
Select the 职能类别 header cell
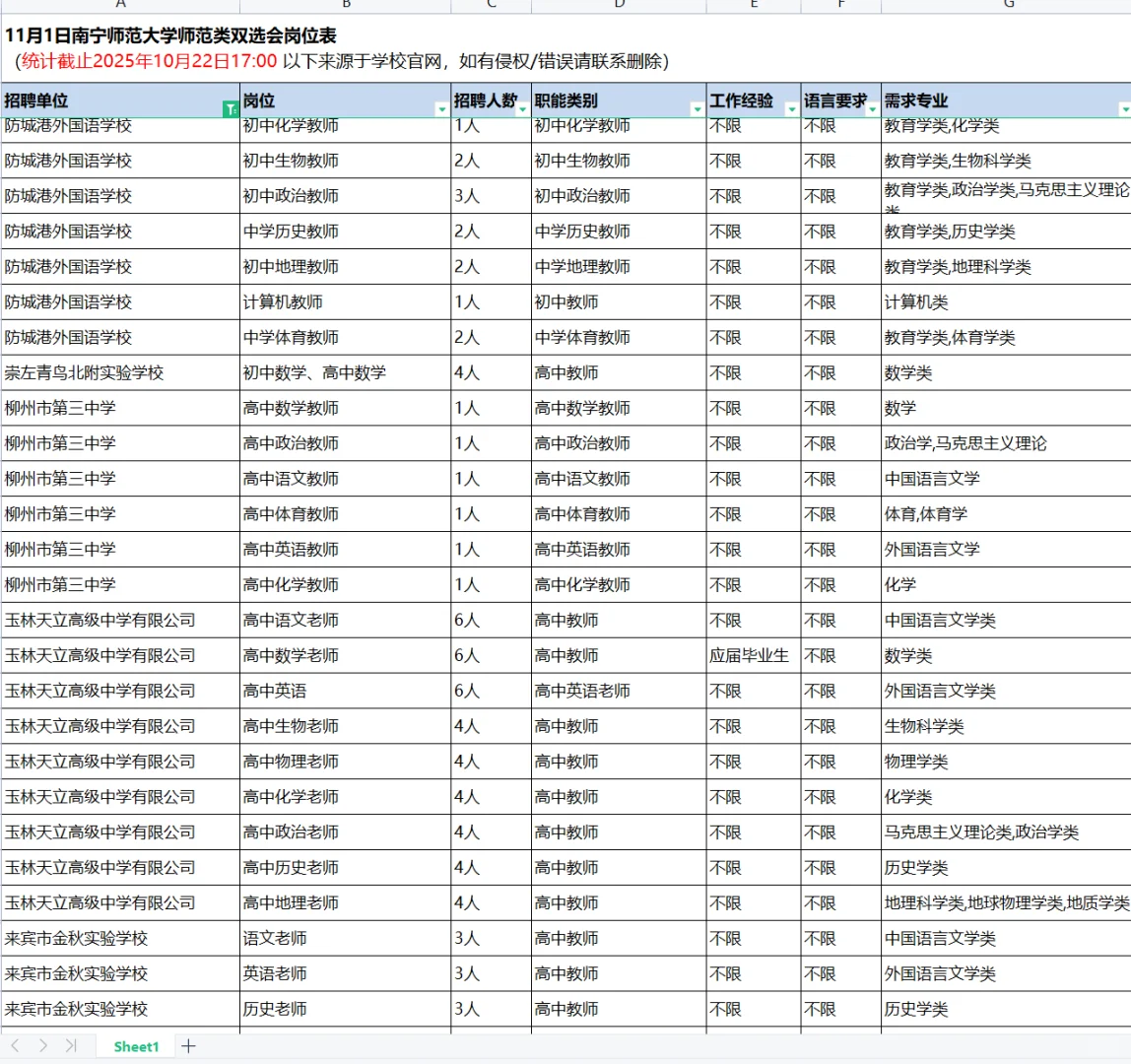619,100
